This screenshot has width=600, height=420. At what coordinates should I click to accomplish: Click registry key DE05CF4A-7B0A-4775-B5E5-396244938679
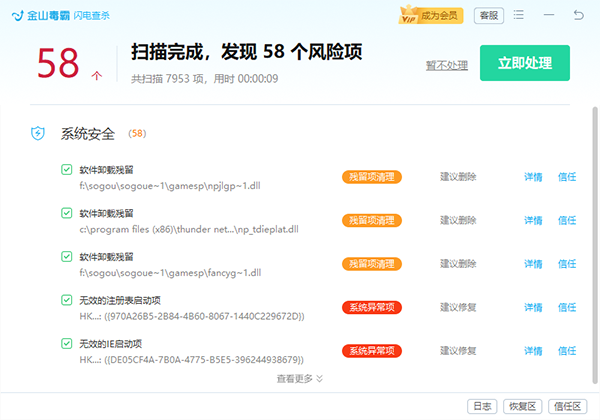(192, 360)
